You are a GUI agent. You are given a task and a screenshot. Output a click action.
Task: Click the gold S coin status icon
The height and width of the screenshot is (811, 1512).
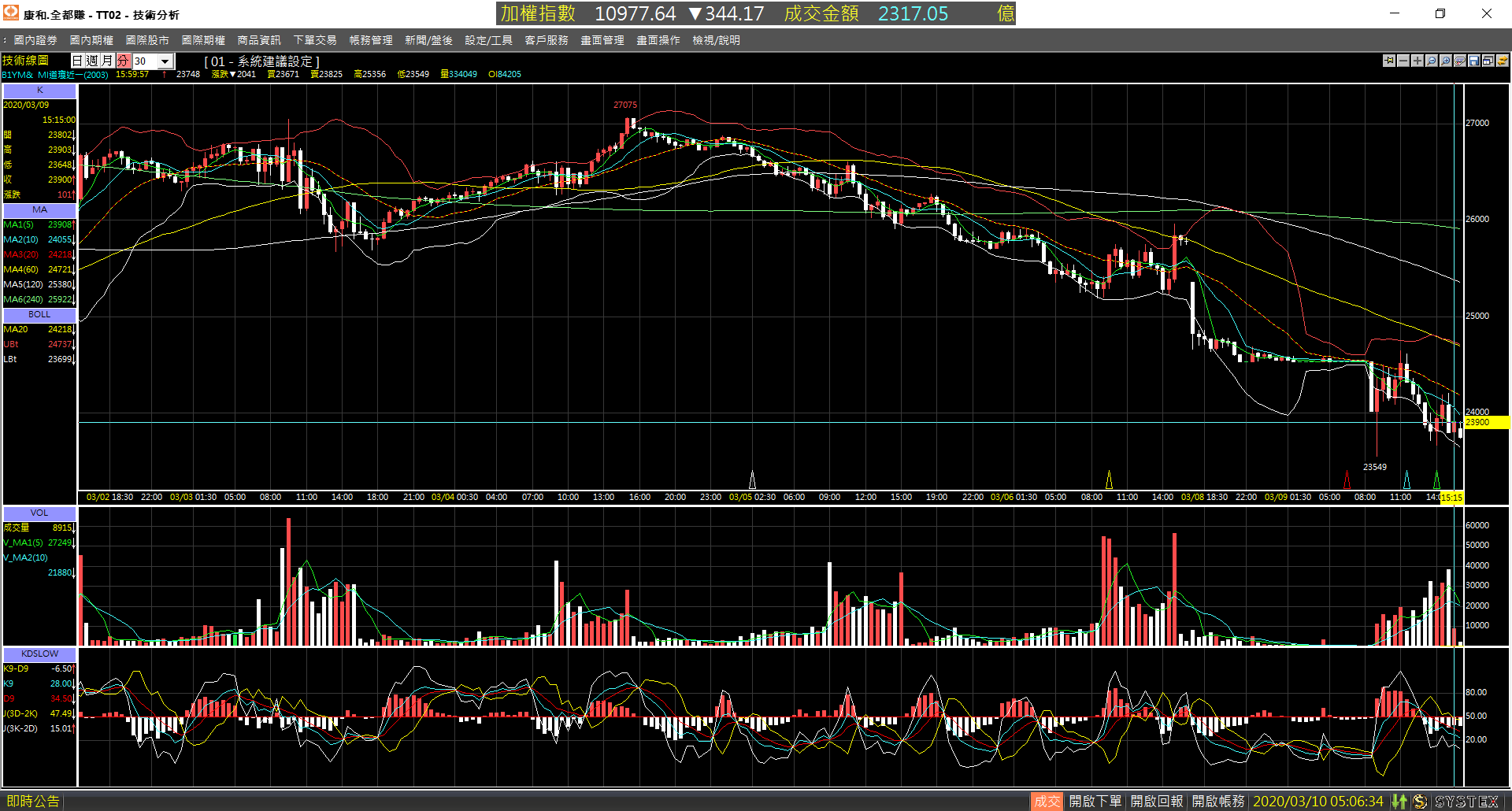1420,802
